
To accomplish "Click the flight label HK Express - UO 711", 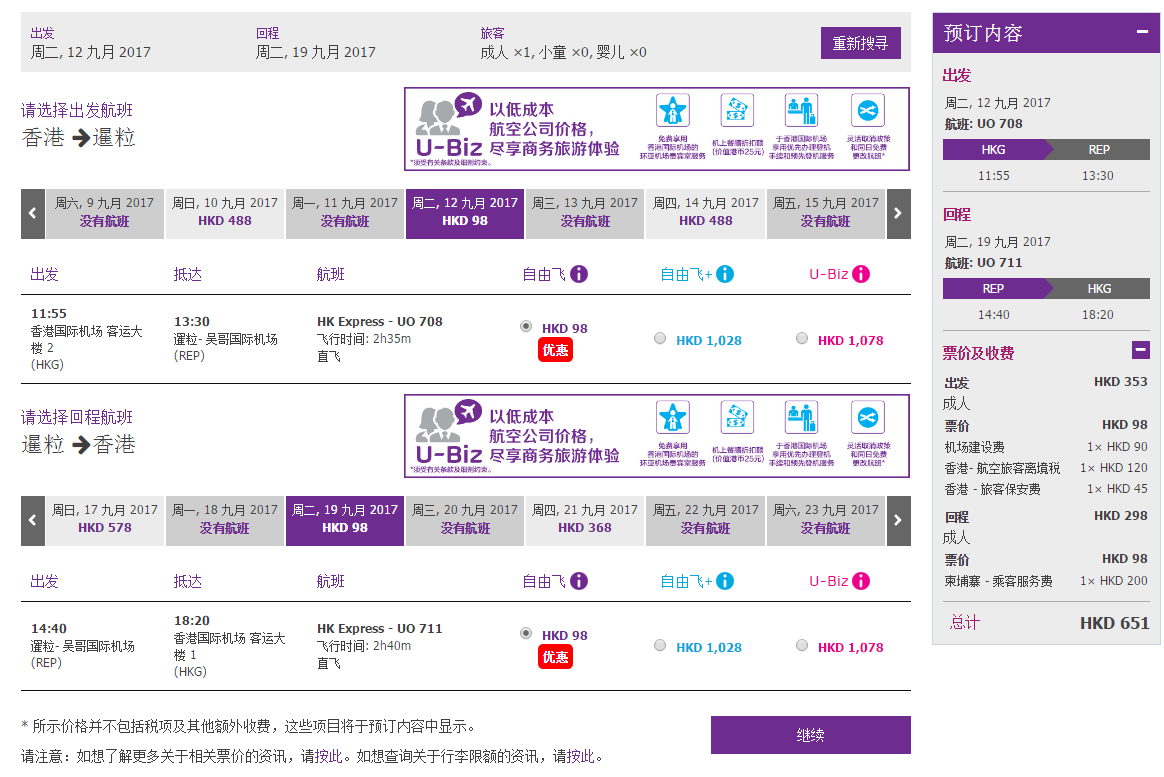I will [379, 629].
